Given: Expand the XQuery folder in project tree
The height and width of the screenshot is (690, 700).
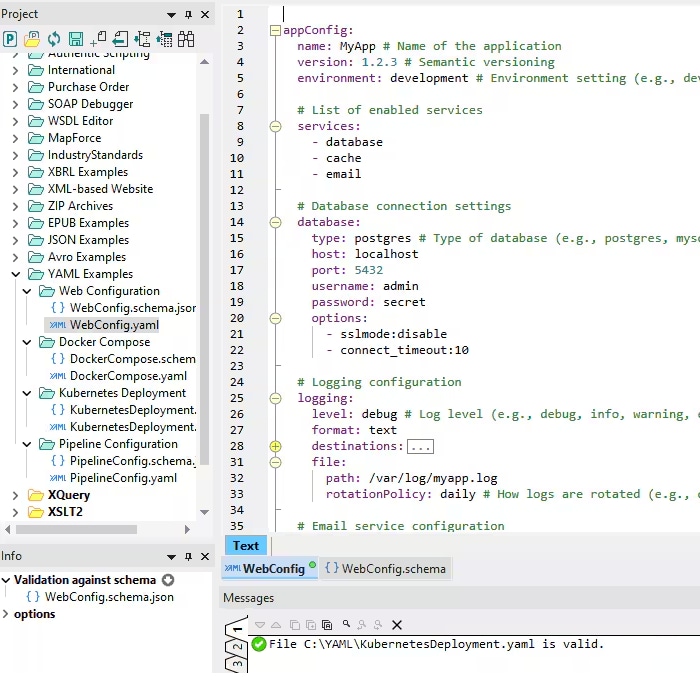Looking at the screenshot, I should (15, 495).
